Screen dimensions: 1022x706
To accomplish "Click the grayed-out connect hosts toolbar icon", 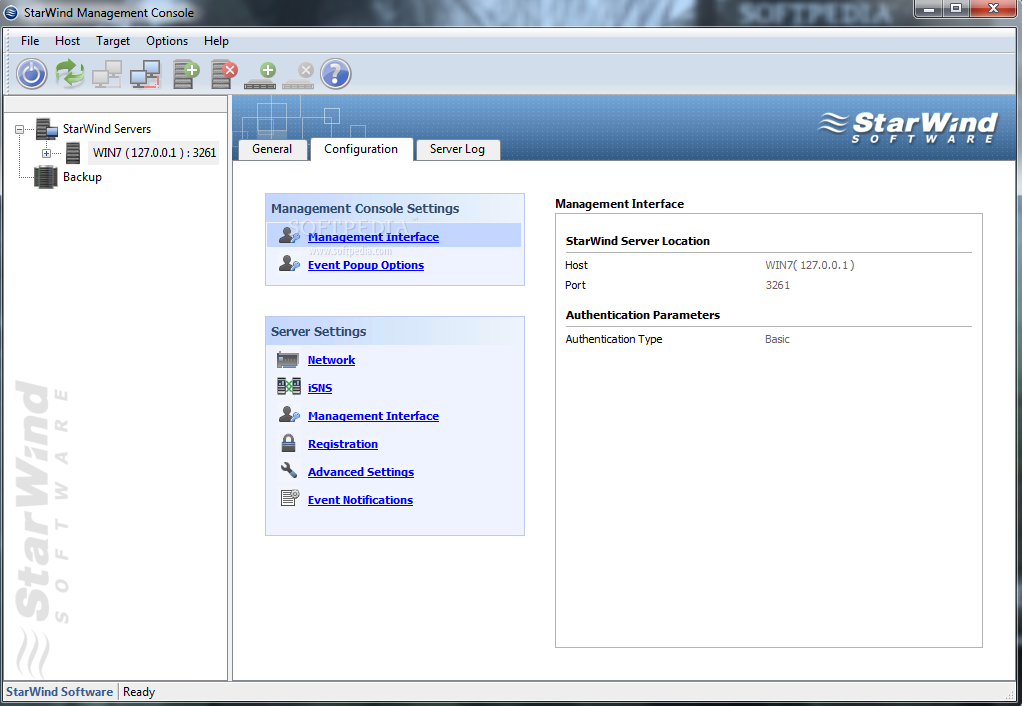I will click(x=107, y=74).
